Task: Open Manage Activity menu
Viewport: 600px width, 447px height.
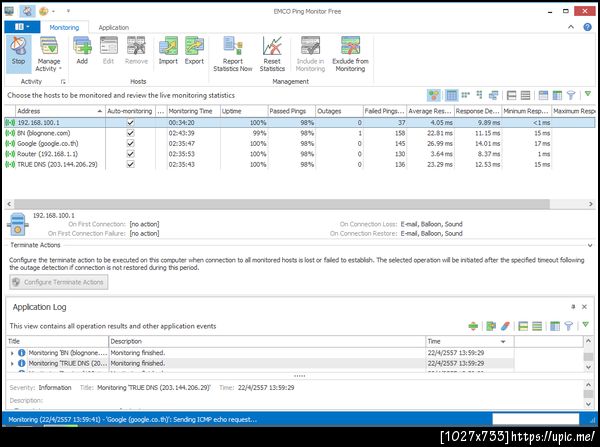Action: tap(49, 54)
